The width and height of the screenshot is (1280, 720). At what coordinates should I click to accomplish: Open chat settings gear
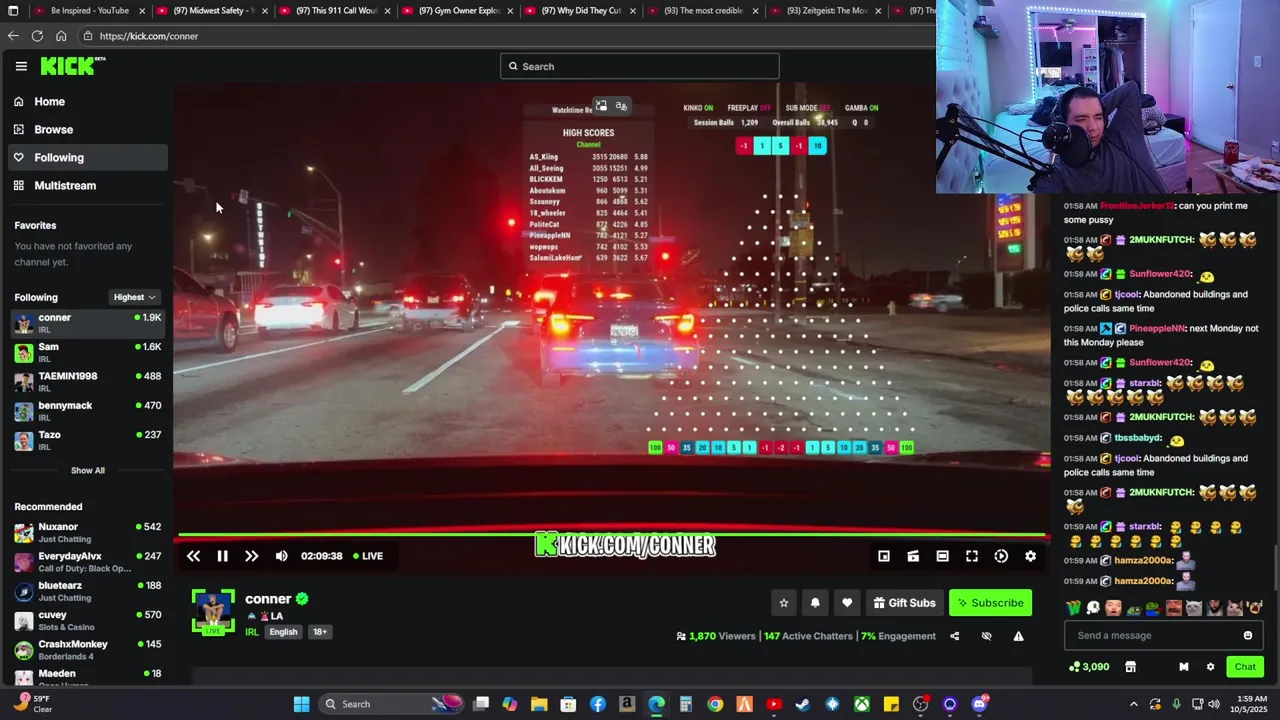click(1210, 667)
